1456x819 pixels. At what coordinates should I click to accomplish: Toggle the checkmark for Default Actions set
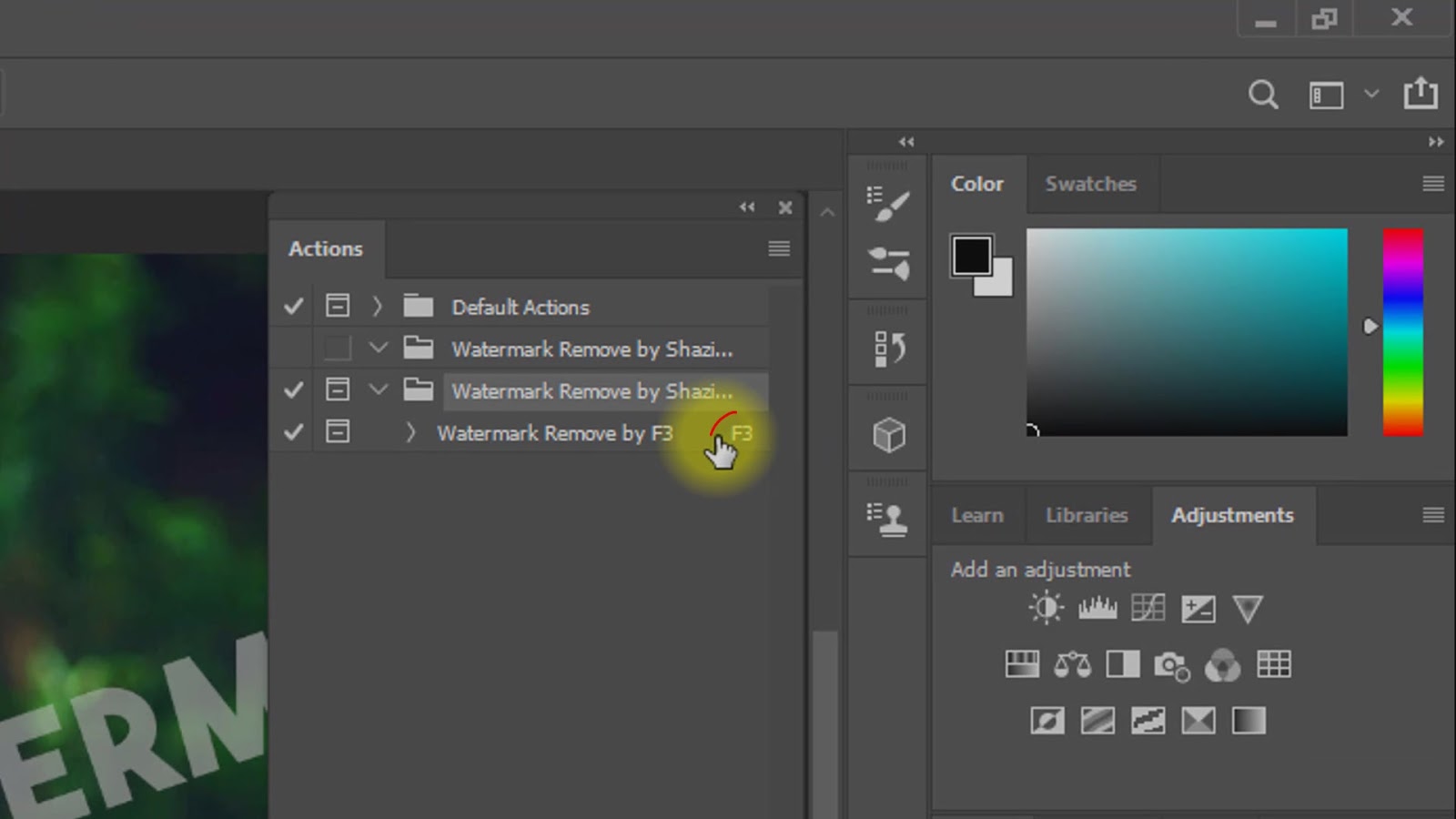point(293,307)
